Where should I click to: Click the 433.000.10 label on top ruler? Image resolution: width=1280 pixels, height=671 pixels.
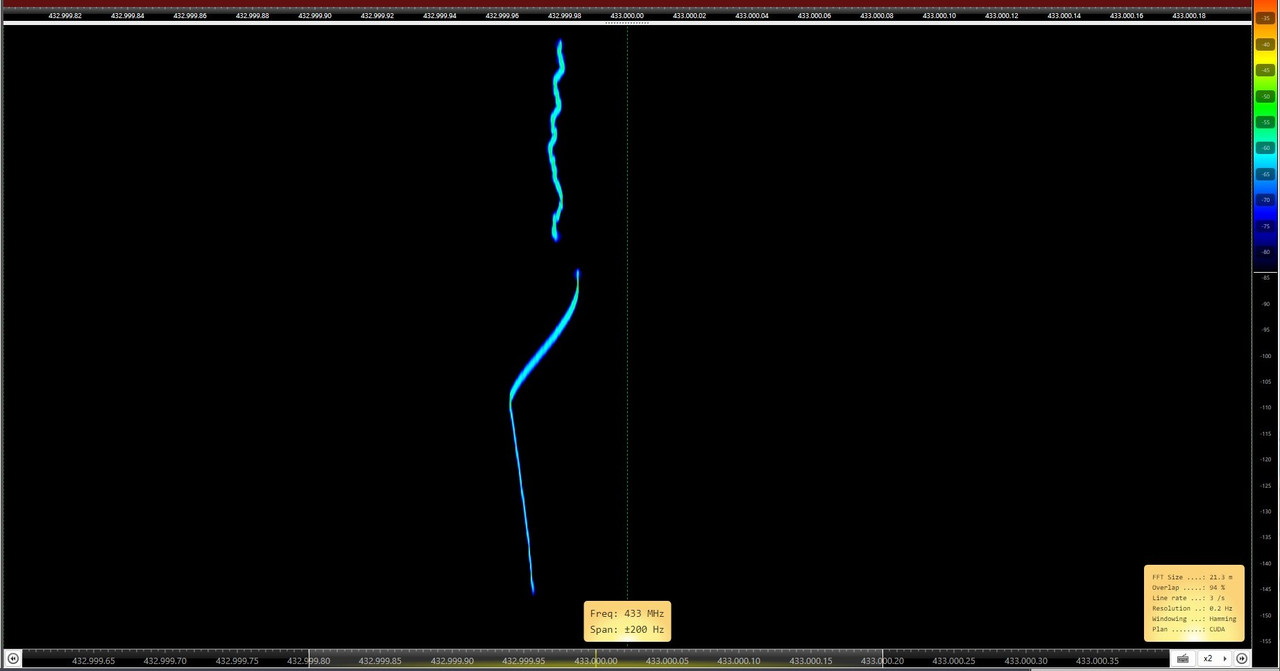click(x=939, y=15)
